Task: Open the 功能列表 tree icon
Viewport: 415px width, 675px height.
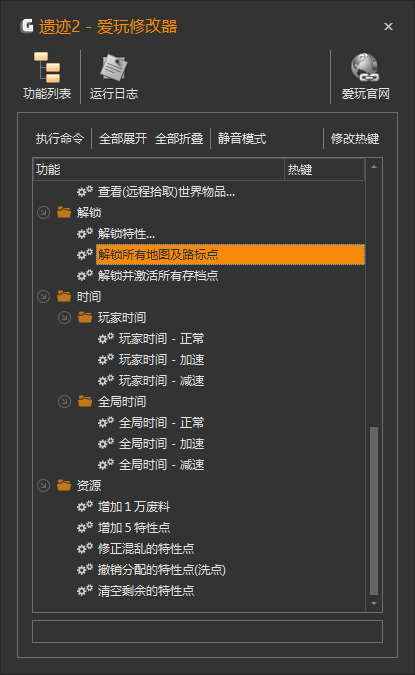Action: pos(47,68)
